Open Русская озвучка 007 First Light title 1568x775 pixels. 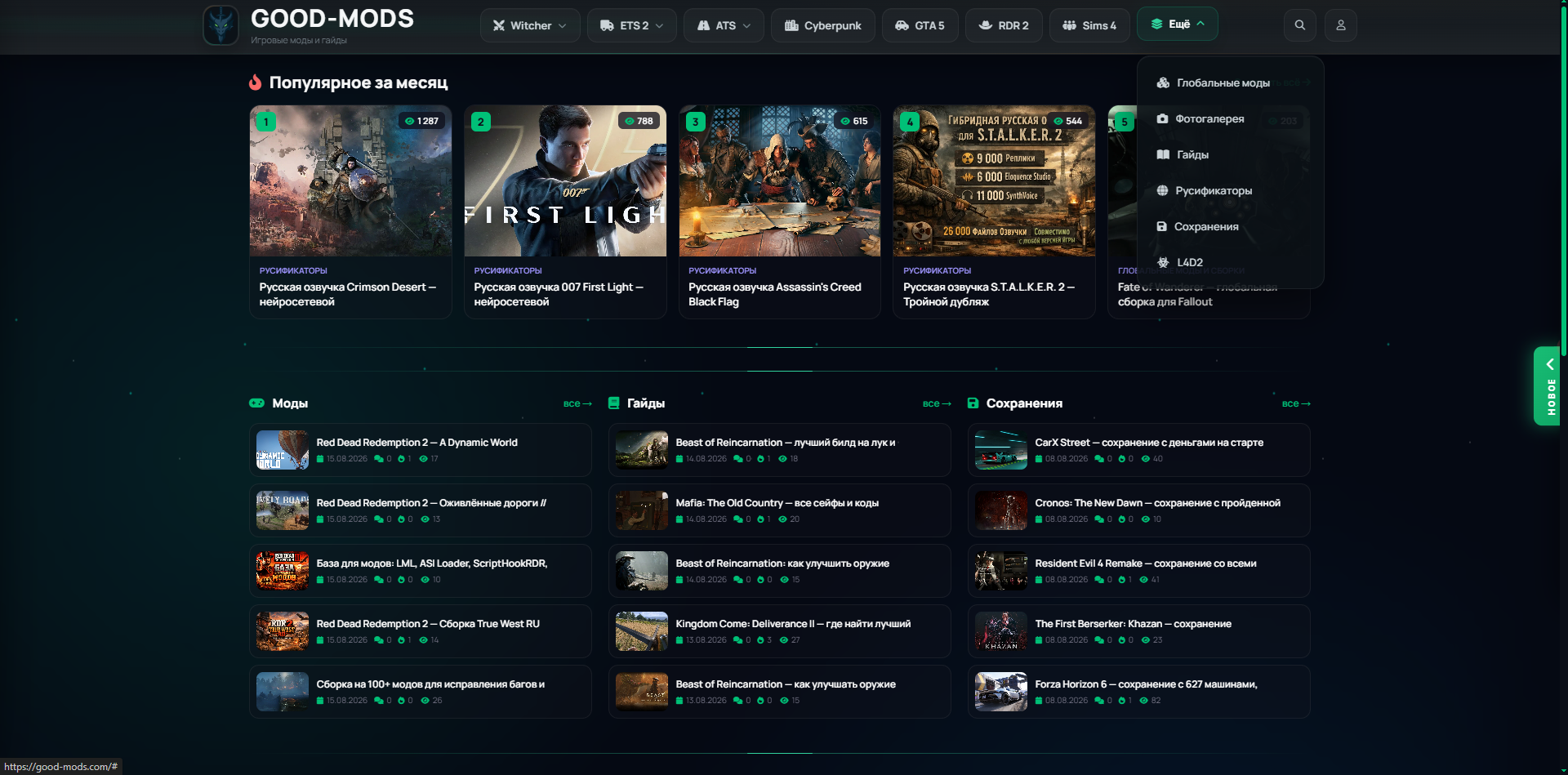(559, 294)
